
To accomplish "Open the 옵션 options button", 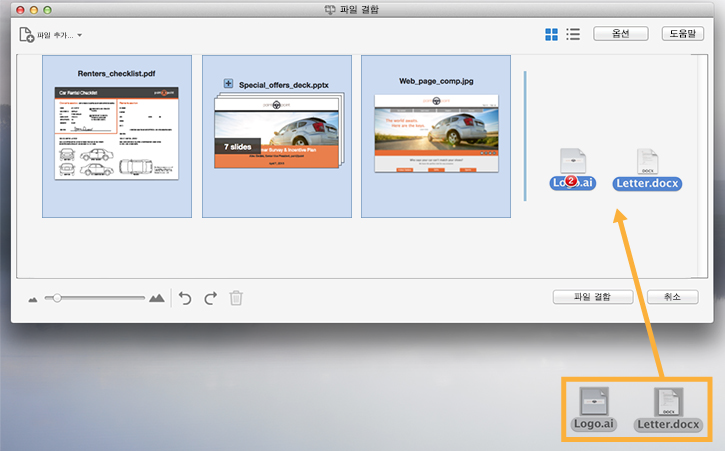I will click(x=621, y=33).
